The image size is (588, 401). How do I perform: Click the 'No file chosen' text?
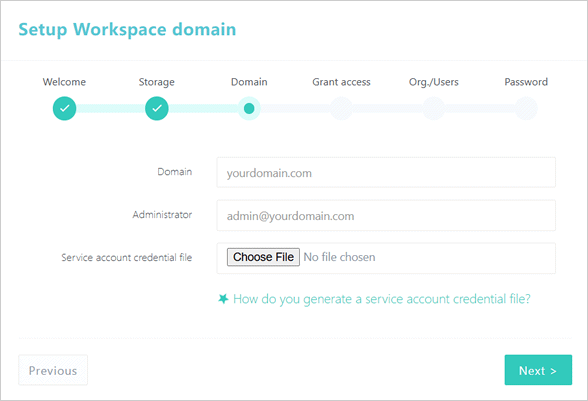[x=339, y=257]
